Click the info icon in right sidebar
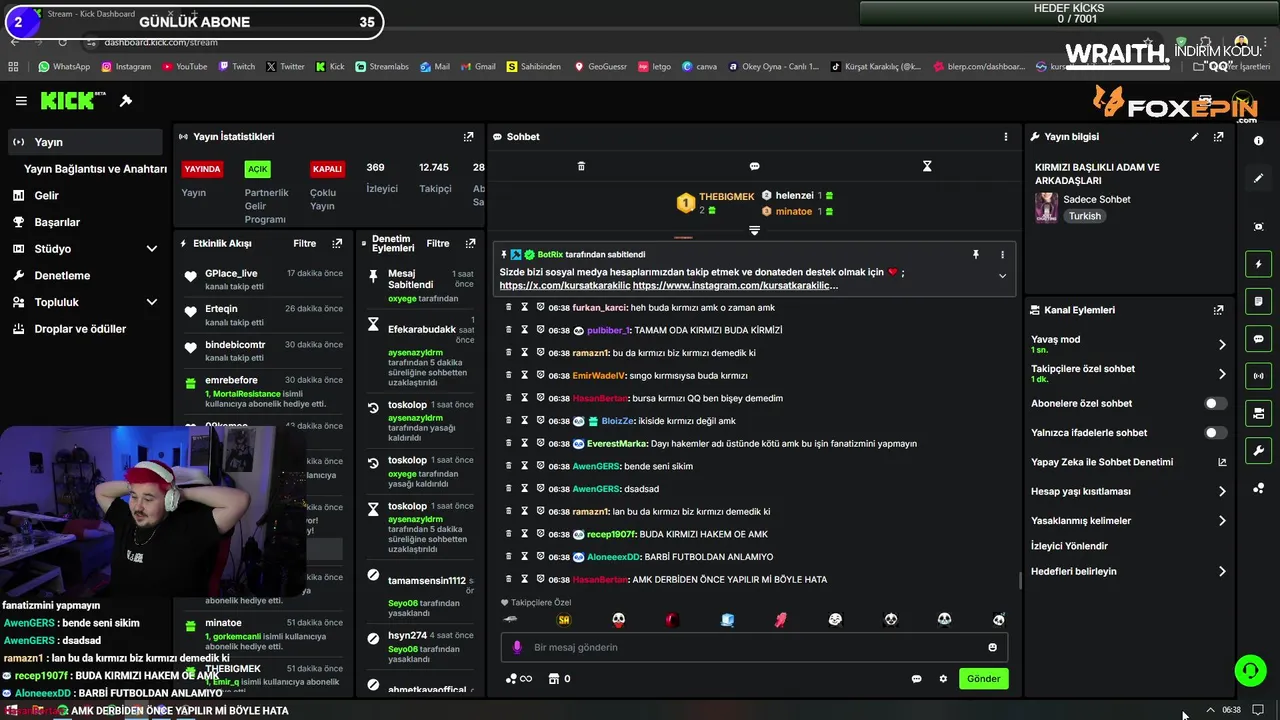Screen dimensions: 1280x720 [x=1258, y=141]
